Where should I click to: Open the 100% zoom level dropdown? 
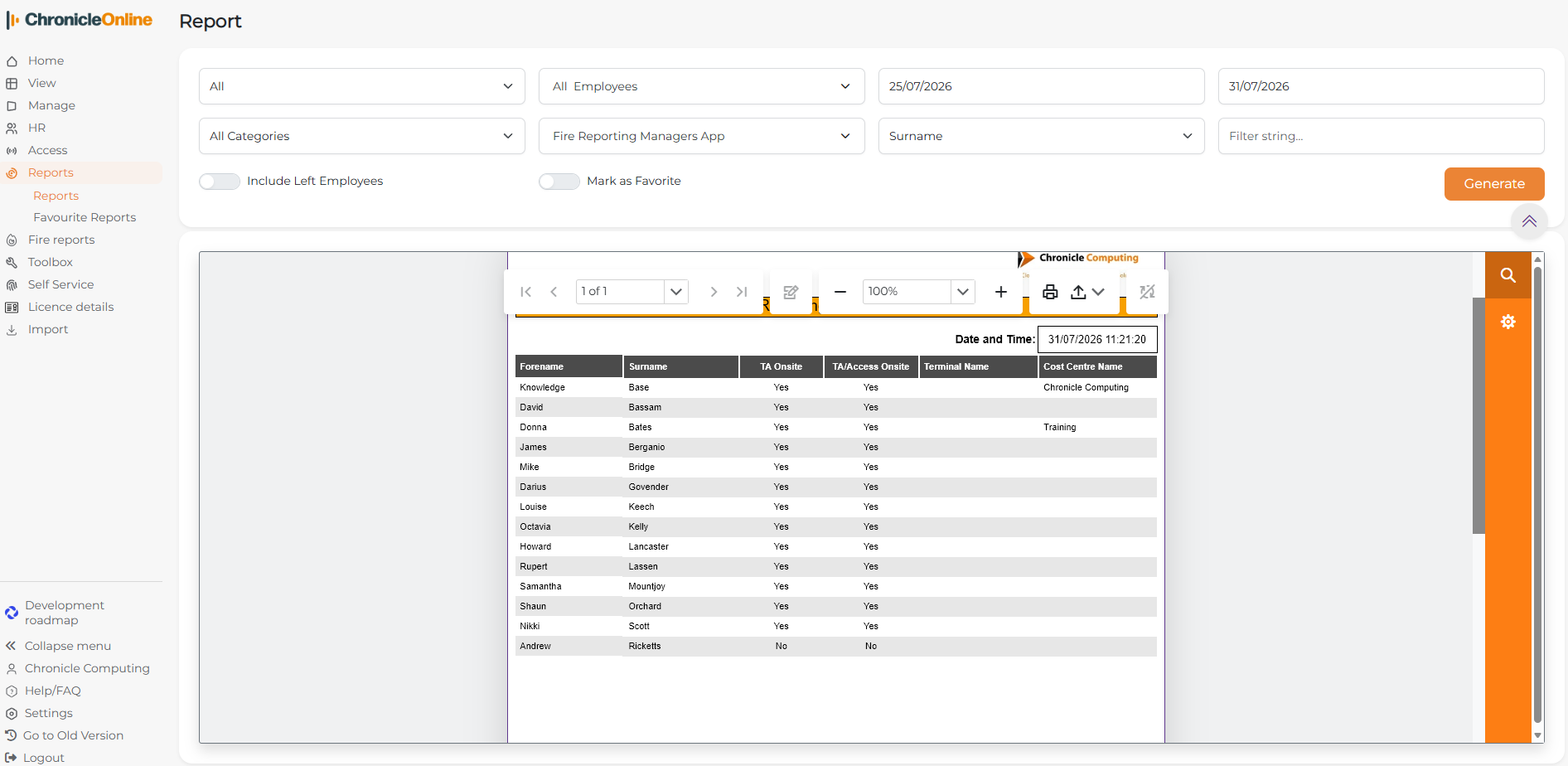click(x=962, y=292)
